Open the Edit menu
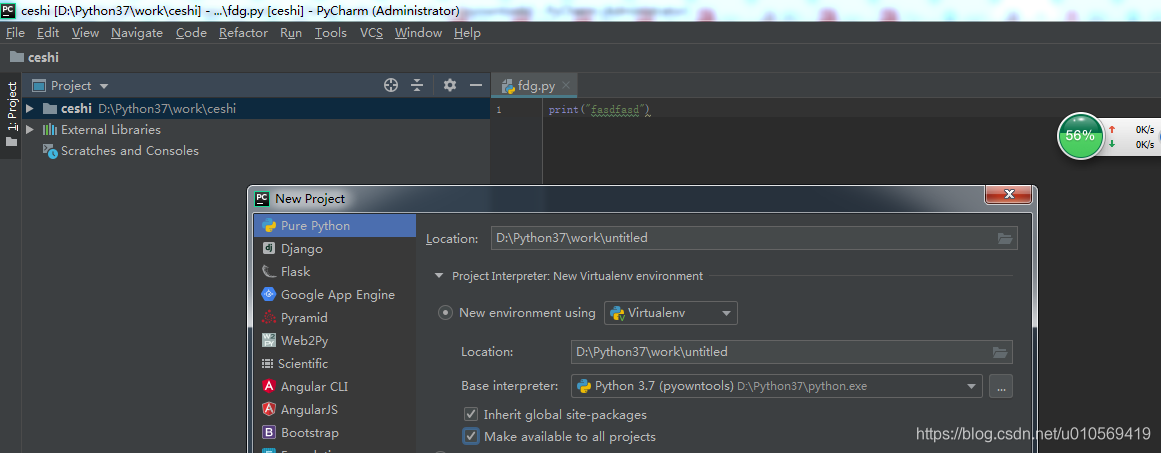The image size is (1161, 453). (x=48, y=33)
